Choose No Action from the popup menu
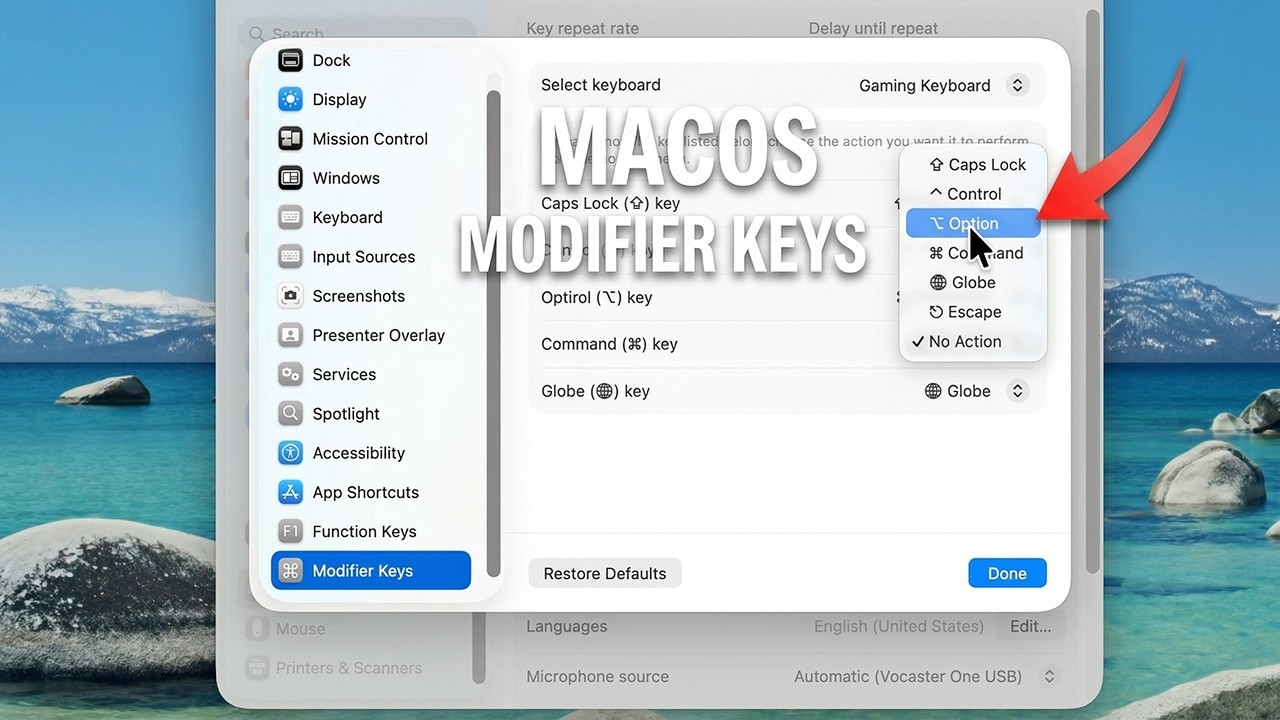This screenshot has width=1280, height=720. click(x=973, y=342)
